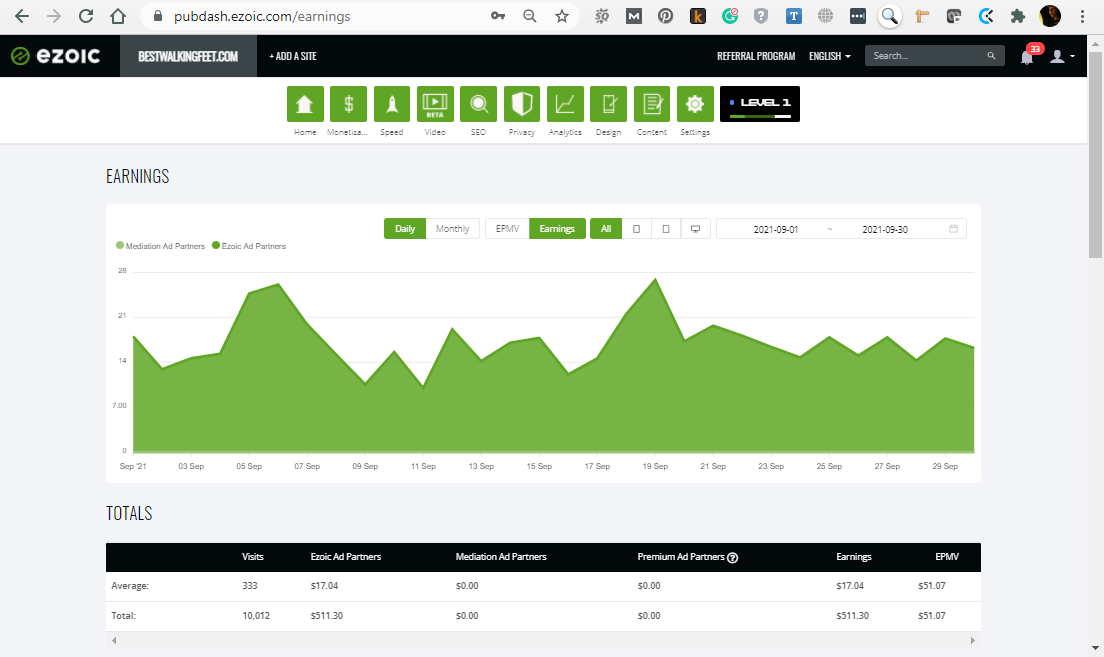Toggle Ezoic Ad Partners legend series
The width and height of the screenshot is (1104, 657).
[x=249, y=246]
